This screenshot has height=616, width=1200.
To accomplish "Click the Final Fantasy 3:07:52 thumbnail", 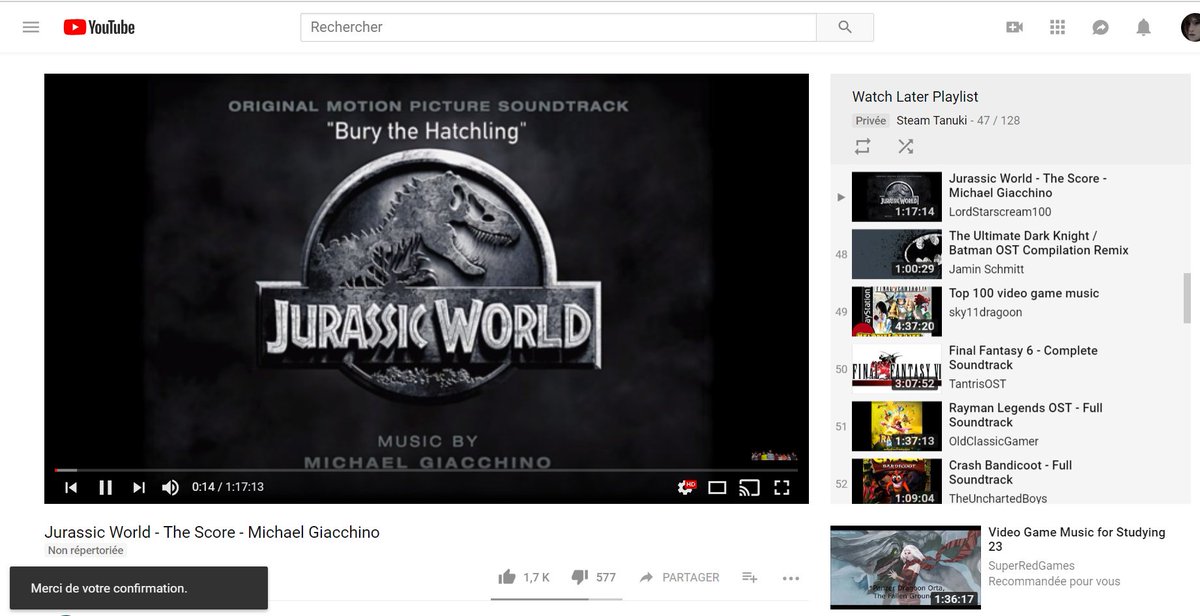I will point(897,368).
